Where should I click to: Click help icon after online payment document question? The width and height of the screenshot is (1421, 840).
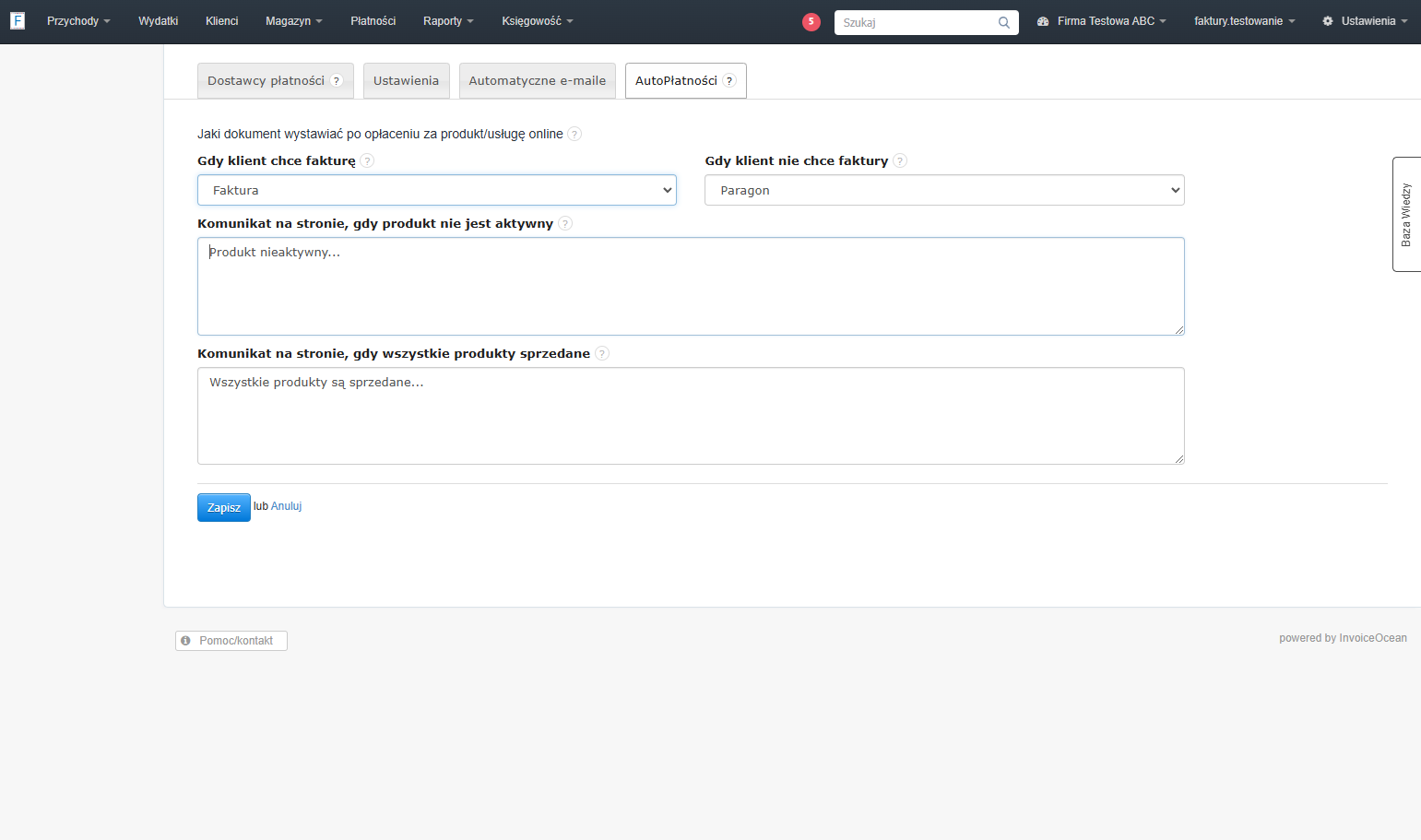(x=574, y=135)
